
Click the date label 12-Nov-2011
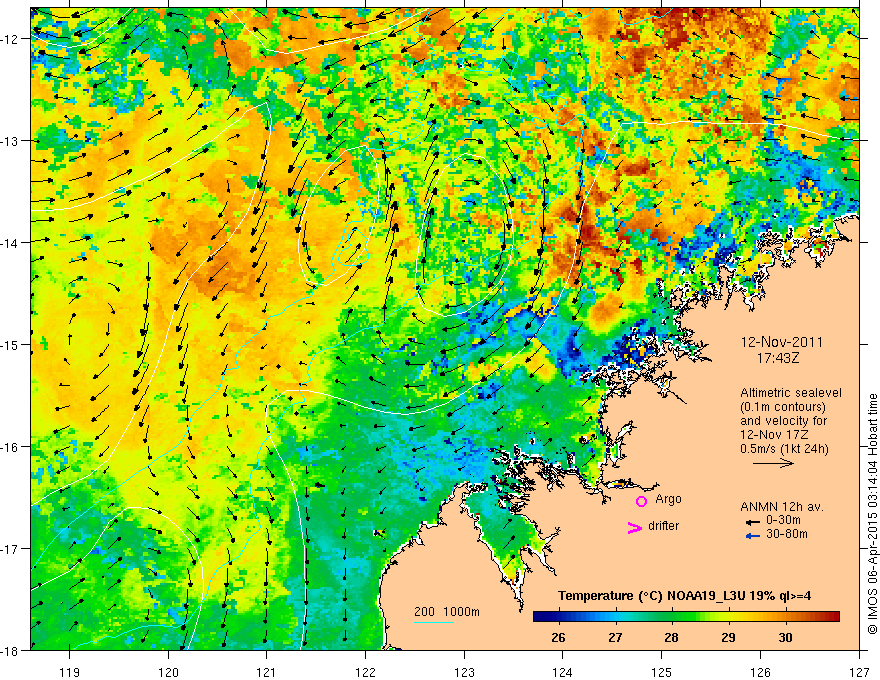(x=781, y=342)
